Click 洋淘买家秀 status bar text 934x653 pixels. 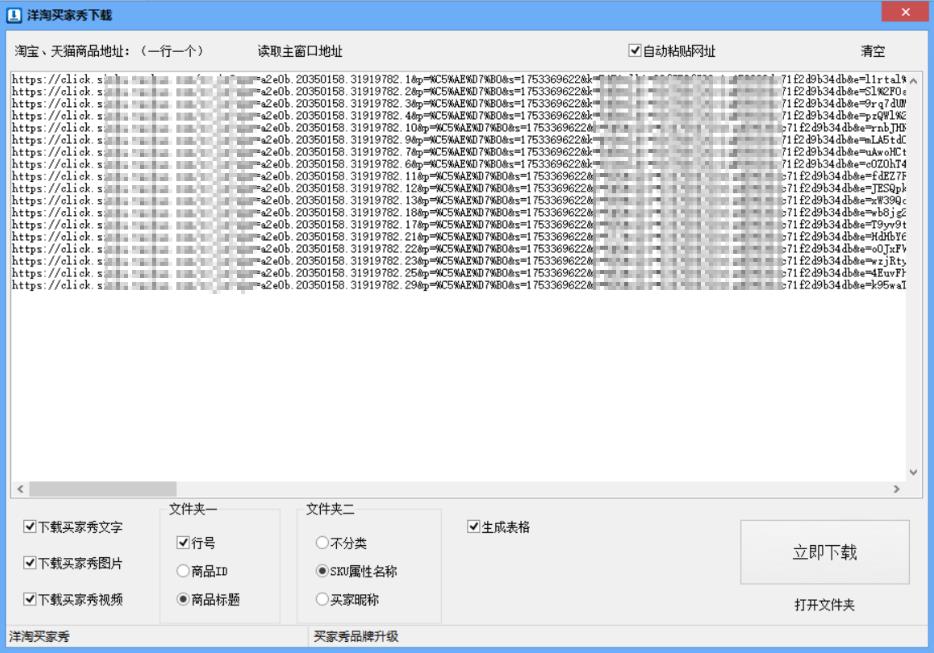[39, 637]
